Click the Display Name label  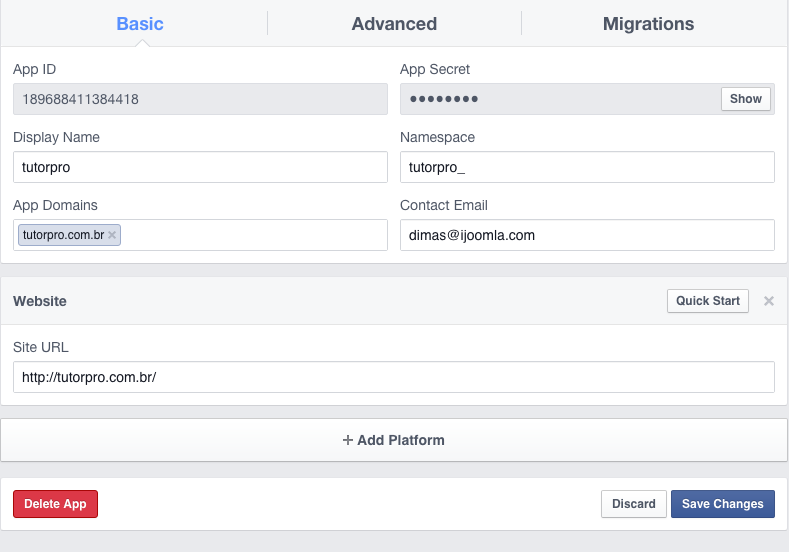coord(56,137)
